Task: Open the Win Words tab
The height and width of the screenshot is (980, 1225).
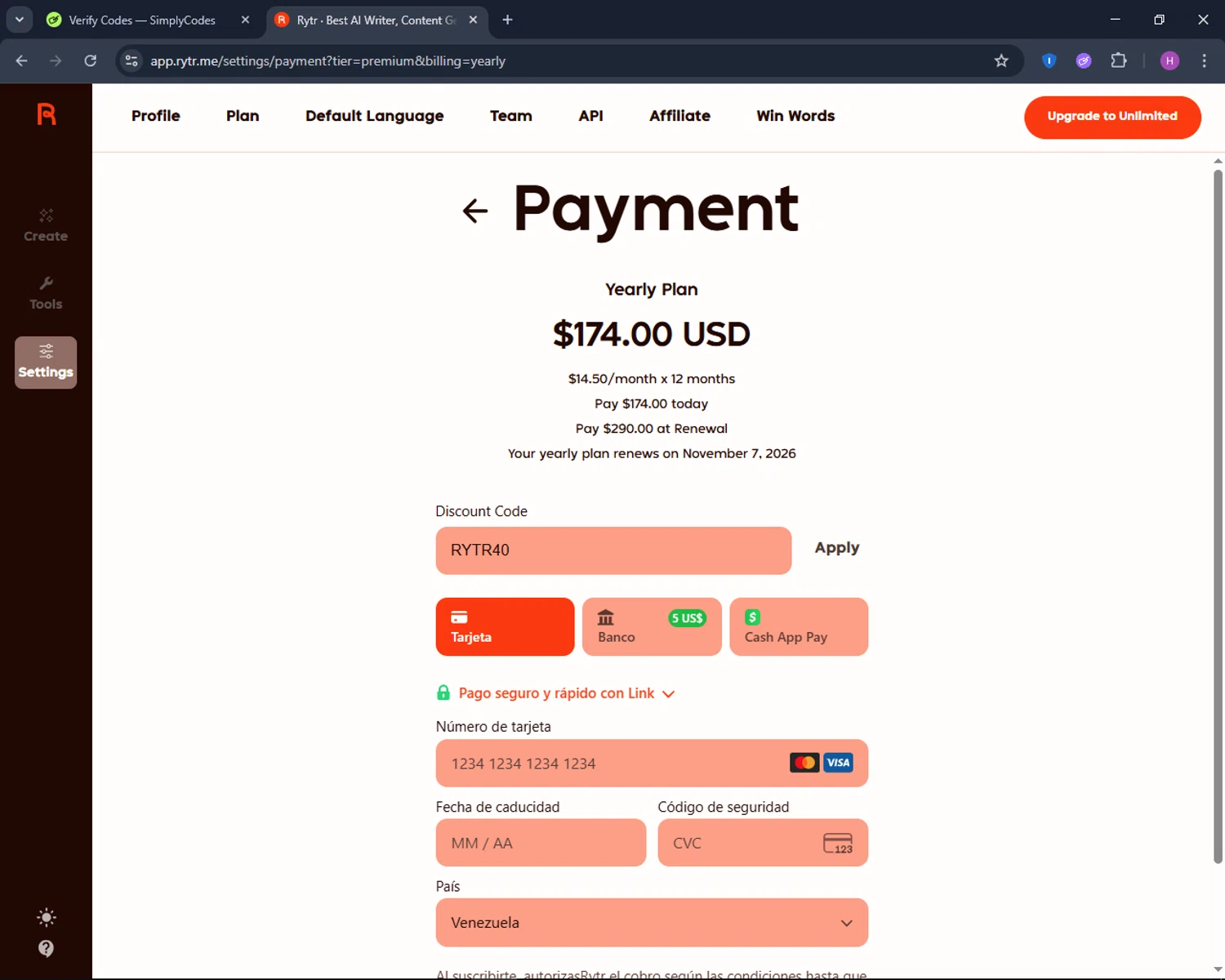Action: 795,116
